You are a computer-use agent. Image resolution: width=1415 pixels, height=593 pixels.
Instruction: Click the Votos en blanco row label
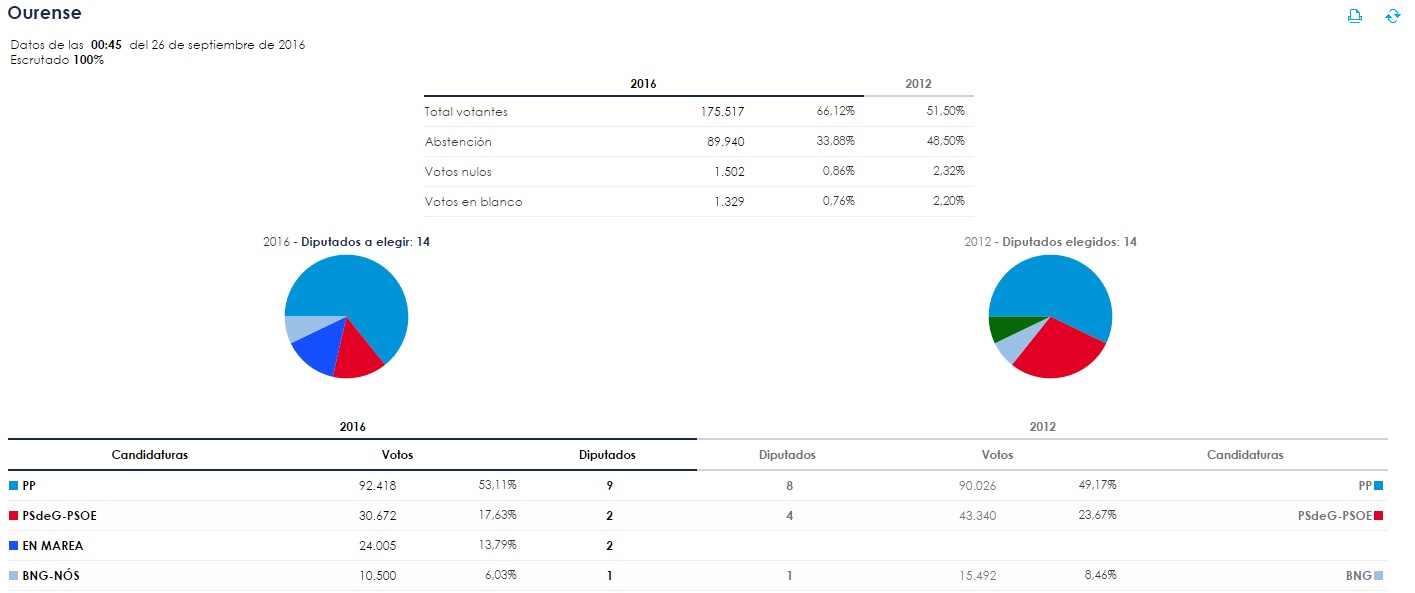[x=473, y=202]
